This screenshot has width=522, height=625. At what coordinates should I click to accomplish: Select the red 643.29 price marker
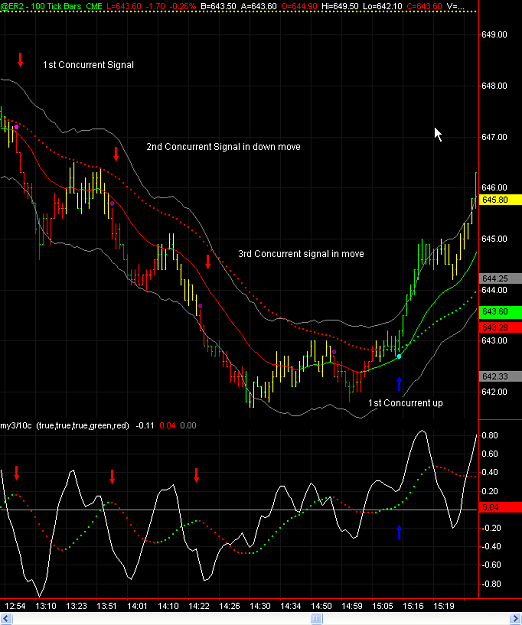click(500, 328)
